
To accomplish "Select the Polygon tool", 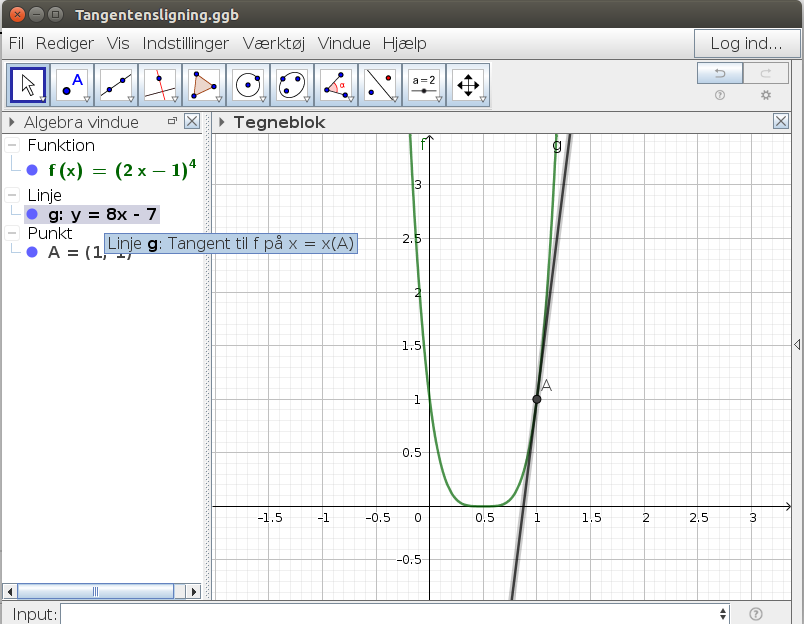I will (204, 85).
